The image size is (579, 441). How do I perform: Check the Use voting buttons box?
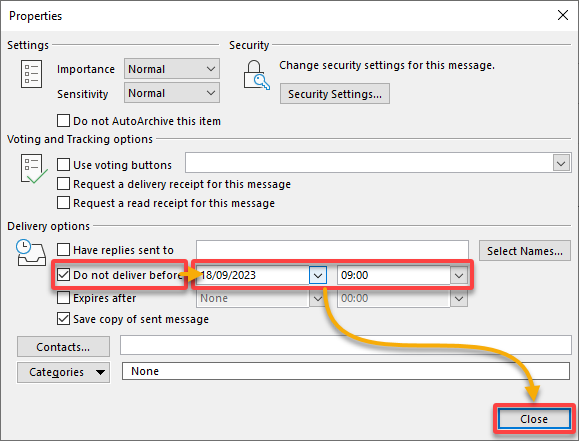pyautogui.click(x=63, y=164)
